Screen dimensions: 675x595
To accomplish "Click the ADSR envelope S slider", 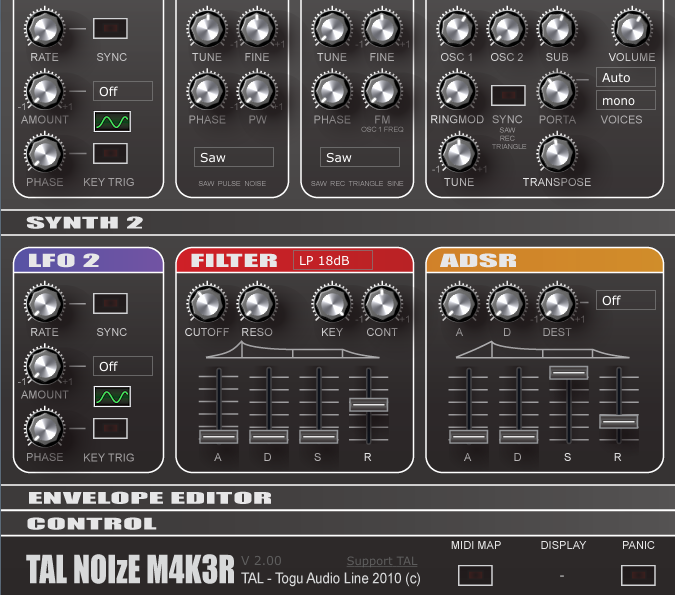I will (x=568, y=373).
